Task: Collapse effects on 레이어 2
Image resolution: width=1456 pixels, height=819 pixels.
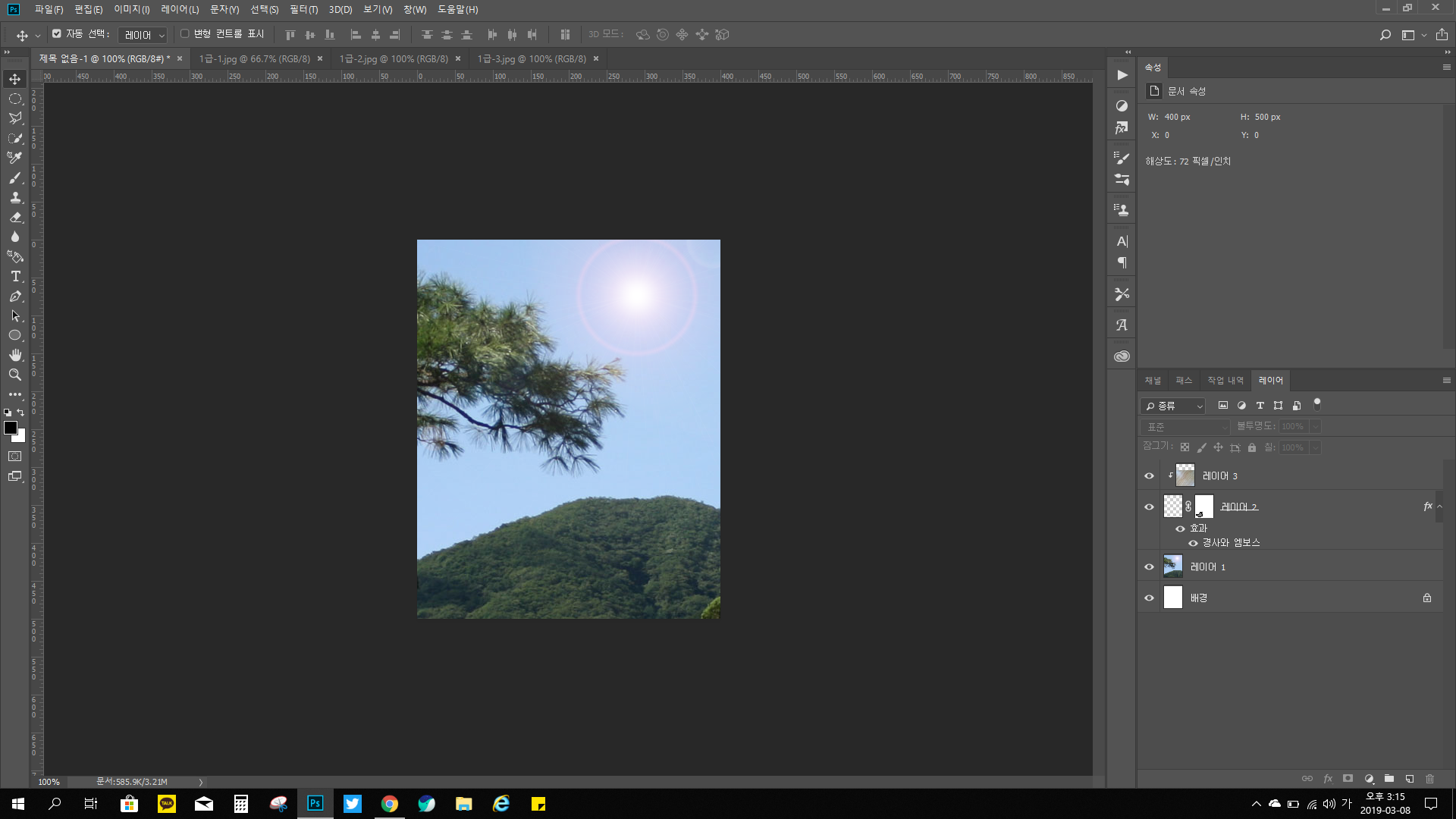Action: coord(1439,507)
